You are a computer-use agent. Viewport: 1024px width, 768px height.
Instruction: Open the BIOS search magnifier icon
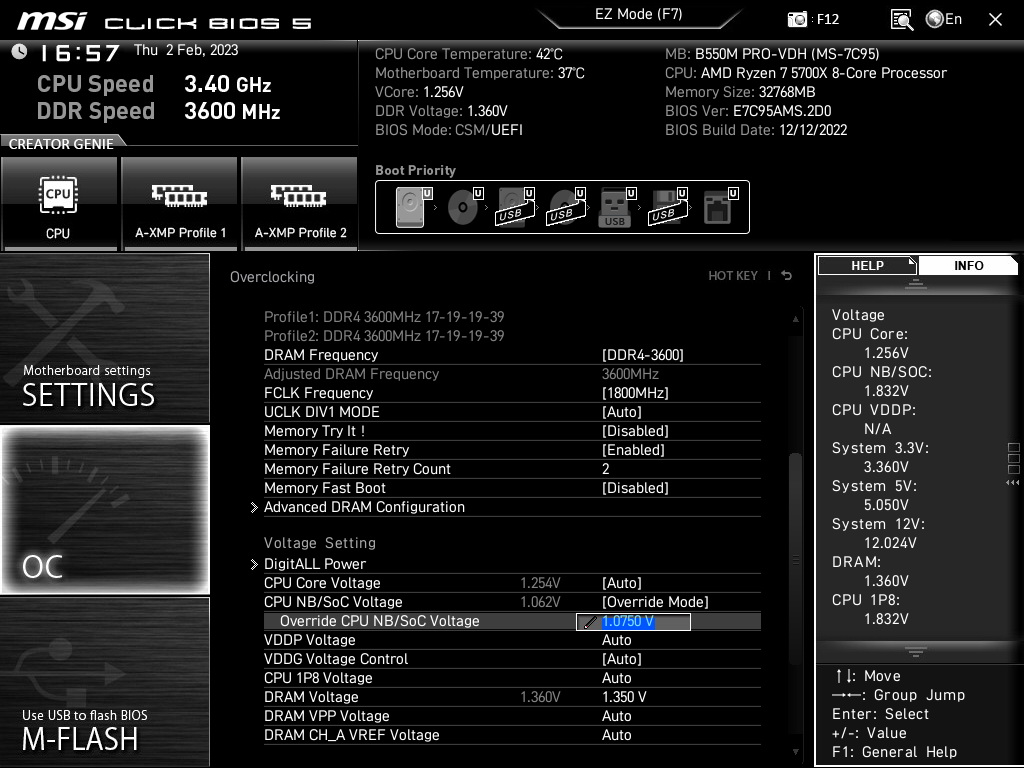[x=902, y=20]
